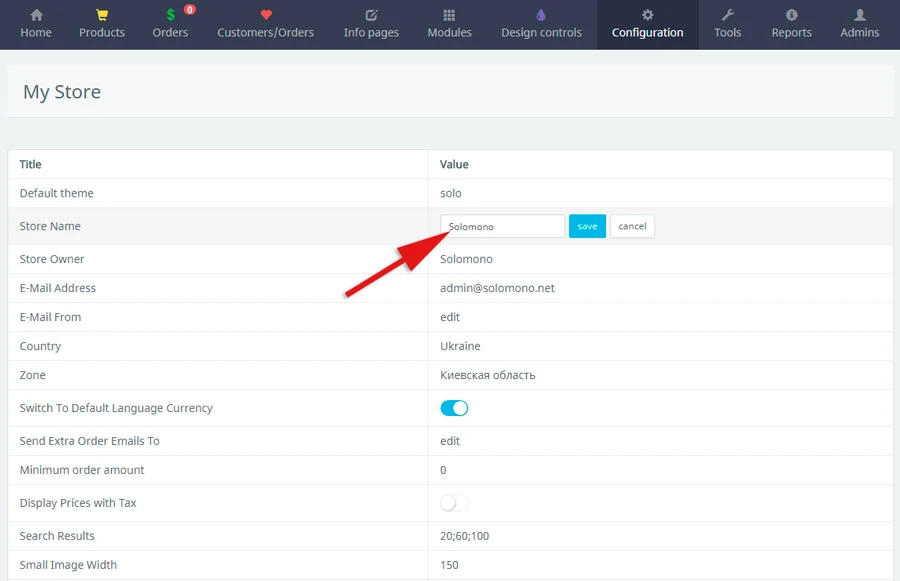This screenshot has width=900, height=581.
Task: Open Reports via the info icon
Action: pyautogui.click(x=791, y=15)
